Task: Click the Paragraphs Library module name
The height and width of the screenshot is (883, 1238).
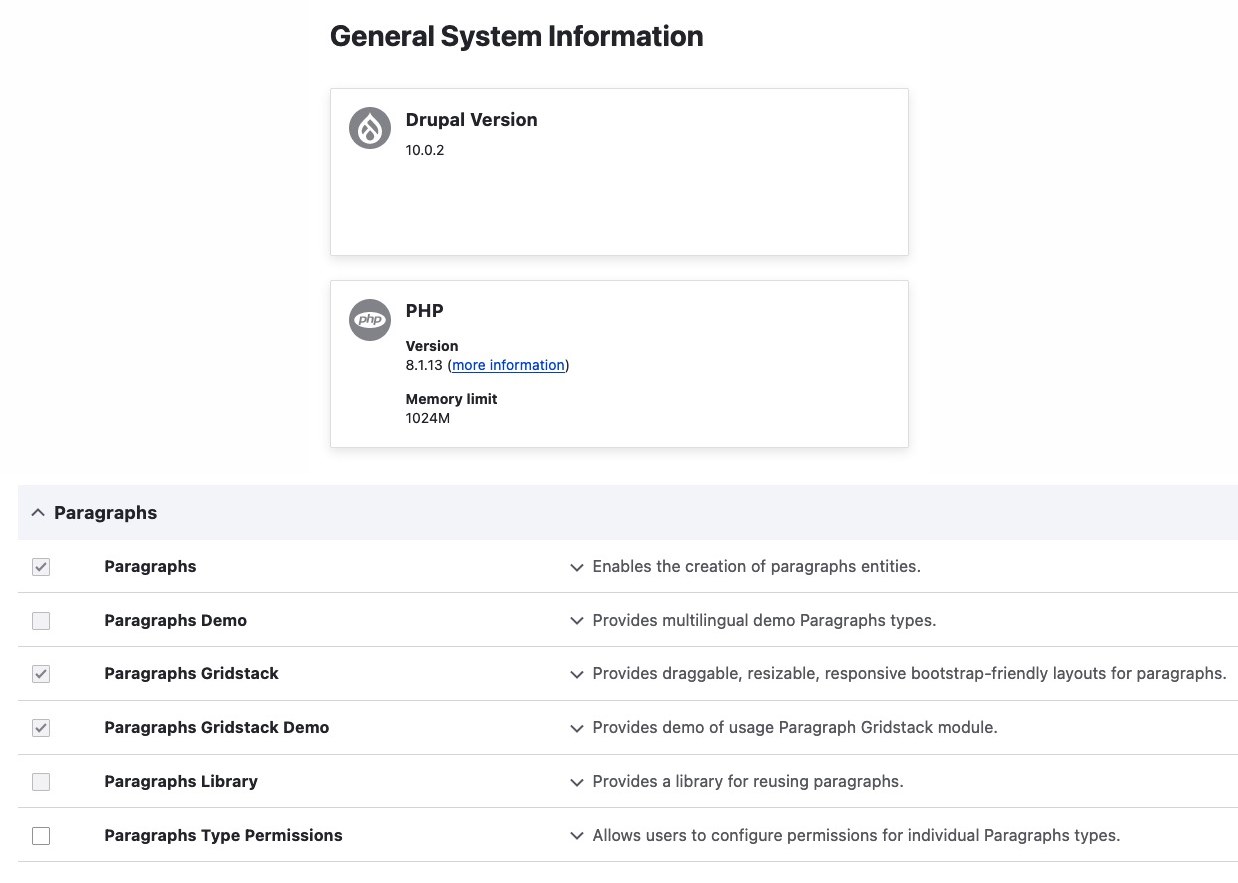Action: click(181, 781)
